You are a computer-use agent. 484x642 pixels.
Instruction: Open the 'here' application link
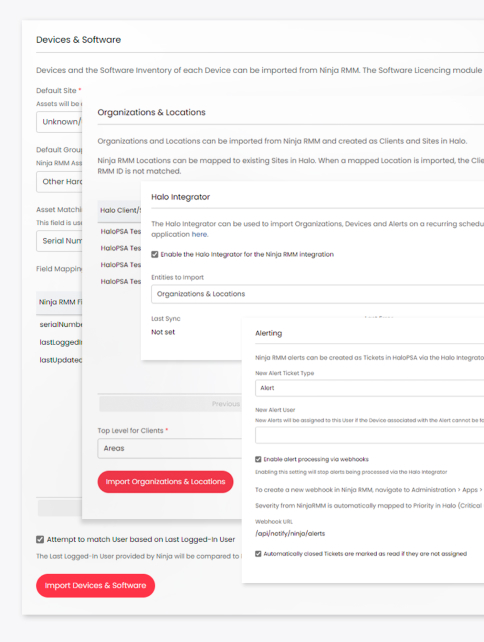pos(199,235)
